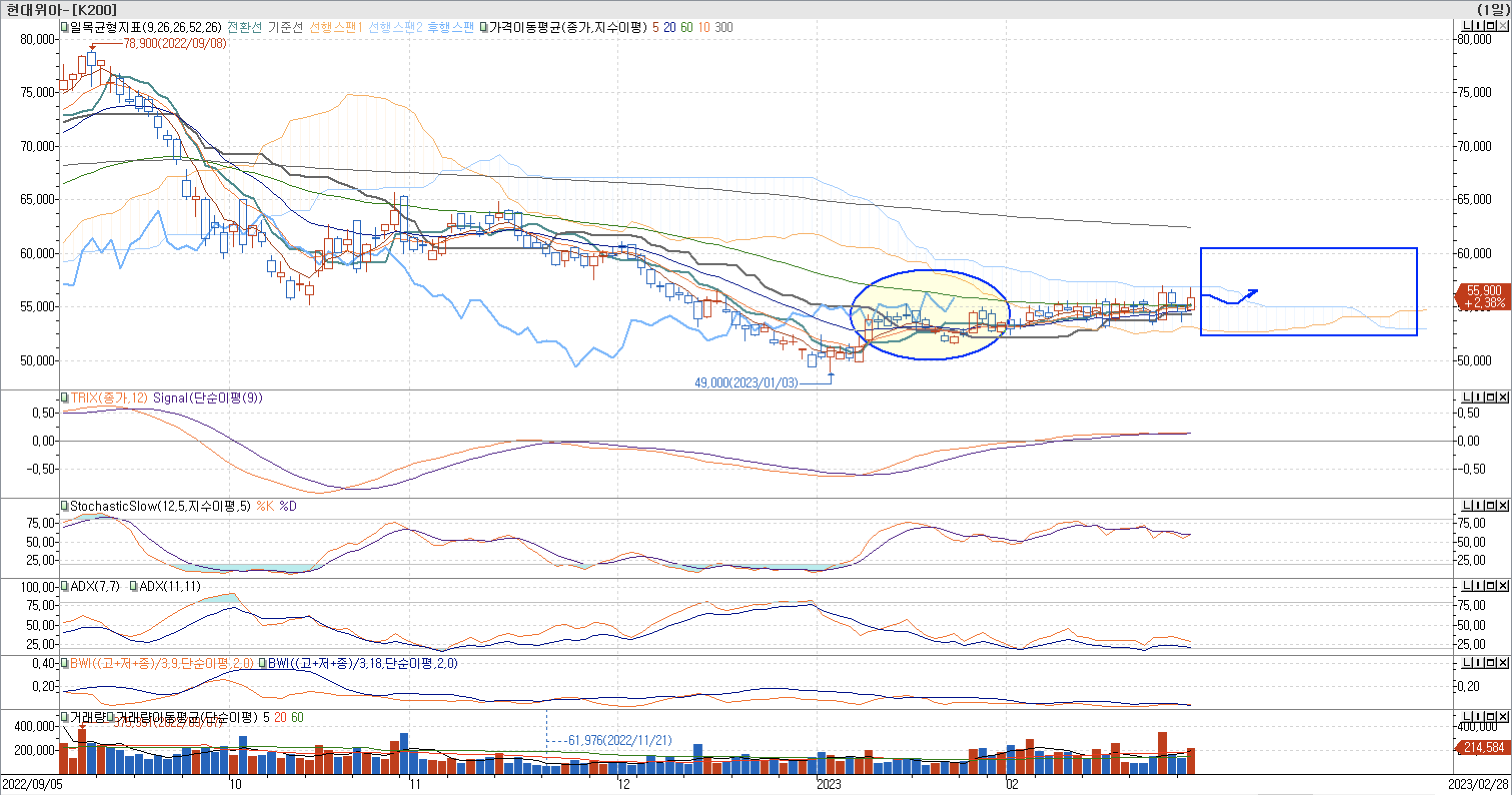Screen dimensions: 1512x795
Task: Toggle the TRIX indicator marker box
Action: (65, 398)
